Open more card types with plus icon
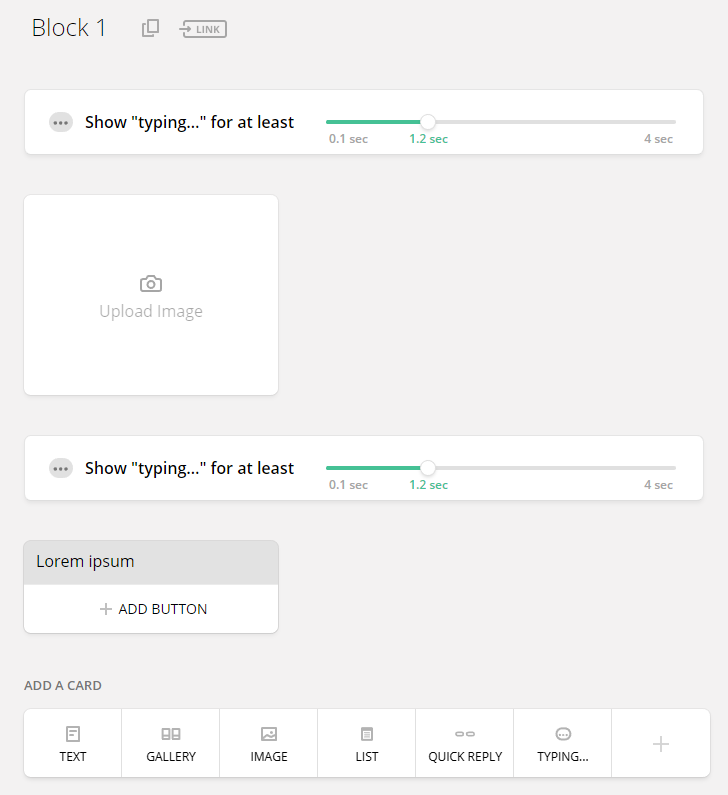This screenshot has height=795, width=728. (661, 743)
